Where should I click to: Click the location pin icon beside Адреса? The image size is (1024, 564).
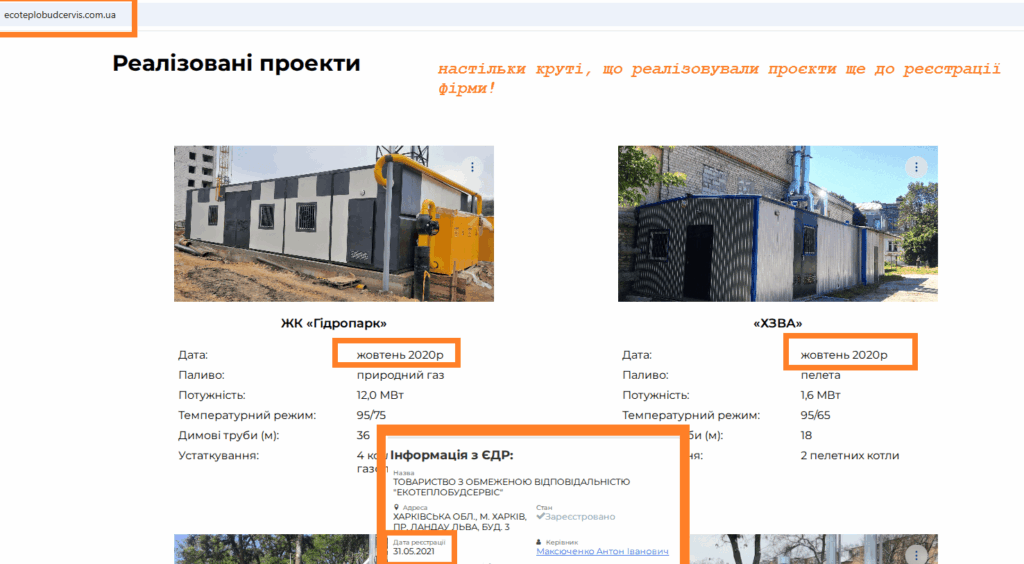(x=397, y=507)
